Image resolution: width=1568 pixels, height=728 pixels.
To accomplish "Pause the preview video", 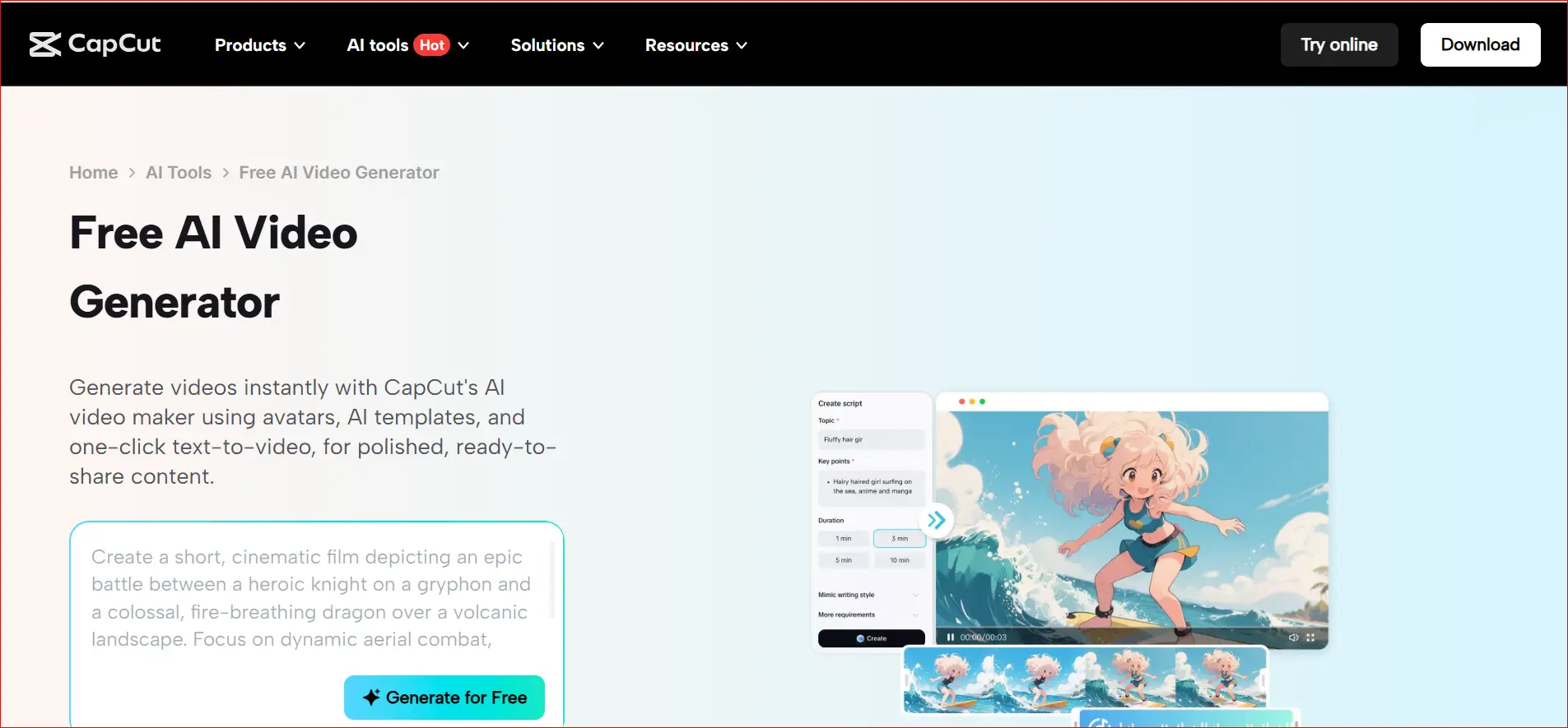I will [x=950, y=638].
